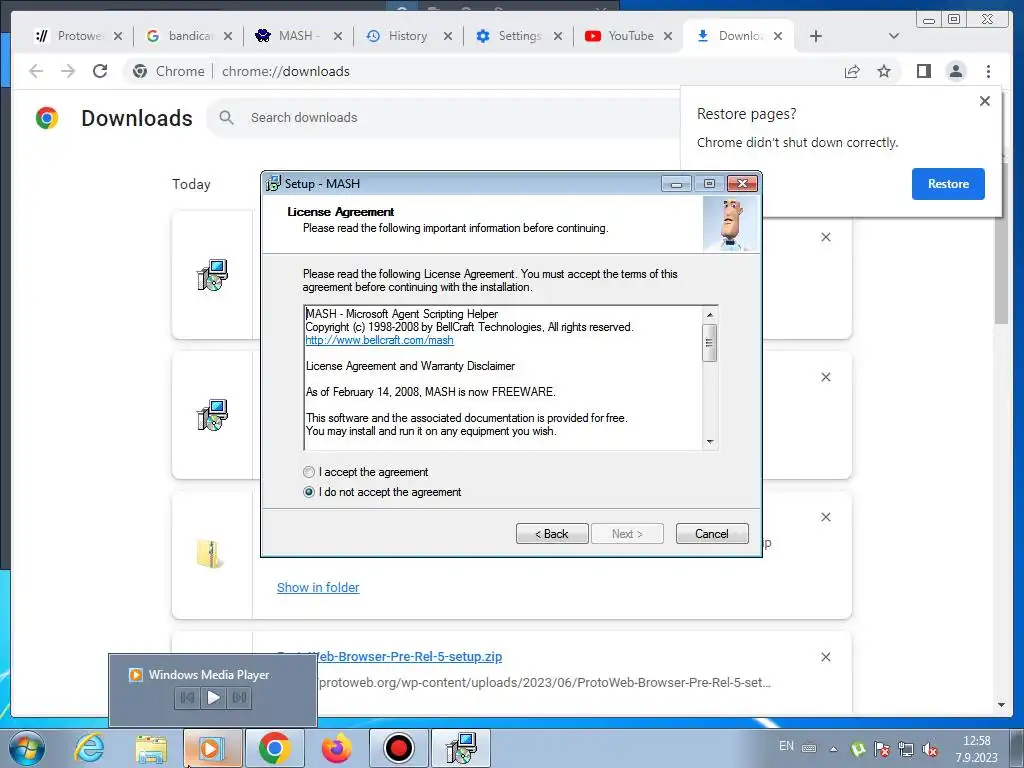Click Previous in Windows Media Player preview
The height and width of the screenshot is (768, 1024).
tap(187, 697)
